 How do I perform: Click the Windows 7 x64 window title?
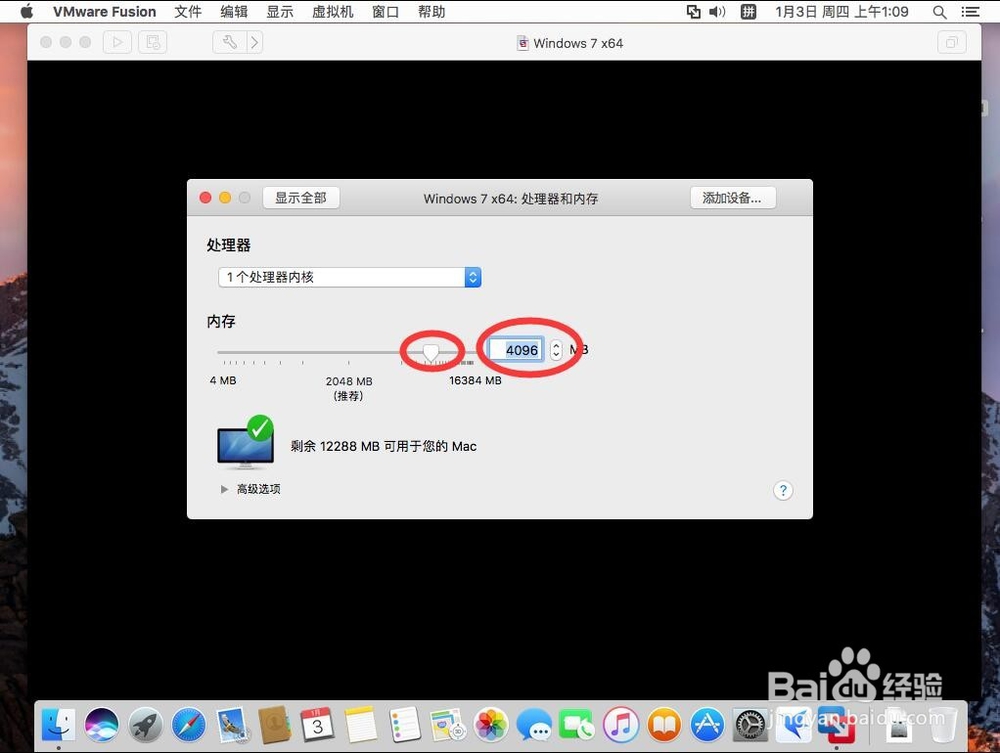(x=578, y=43)
